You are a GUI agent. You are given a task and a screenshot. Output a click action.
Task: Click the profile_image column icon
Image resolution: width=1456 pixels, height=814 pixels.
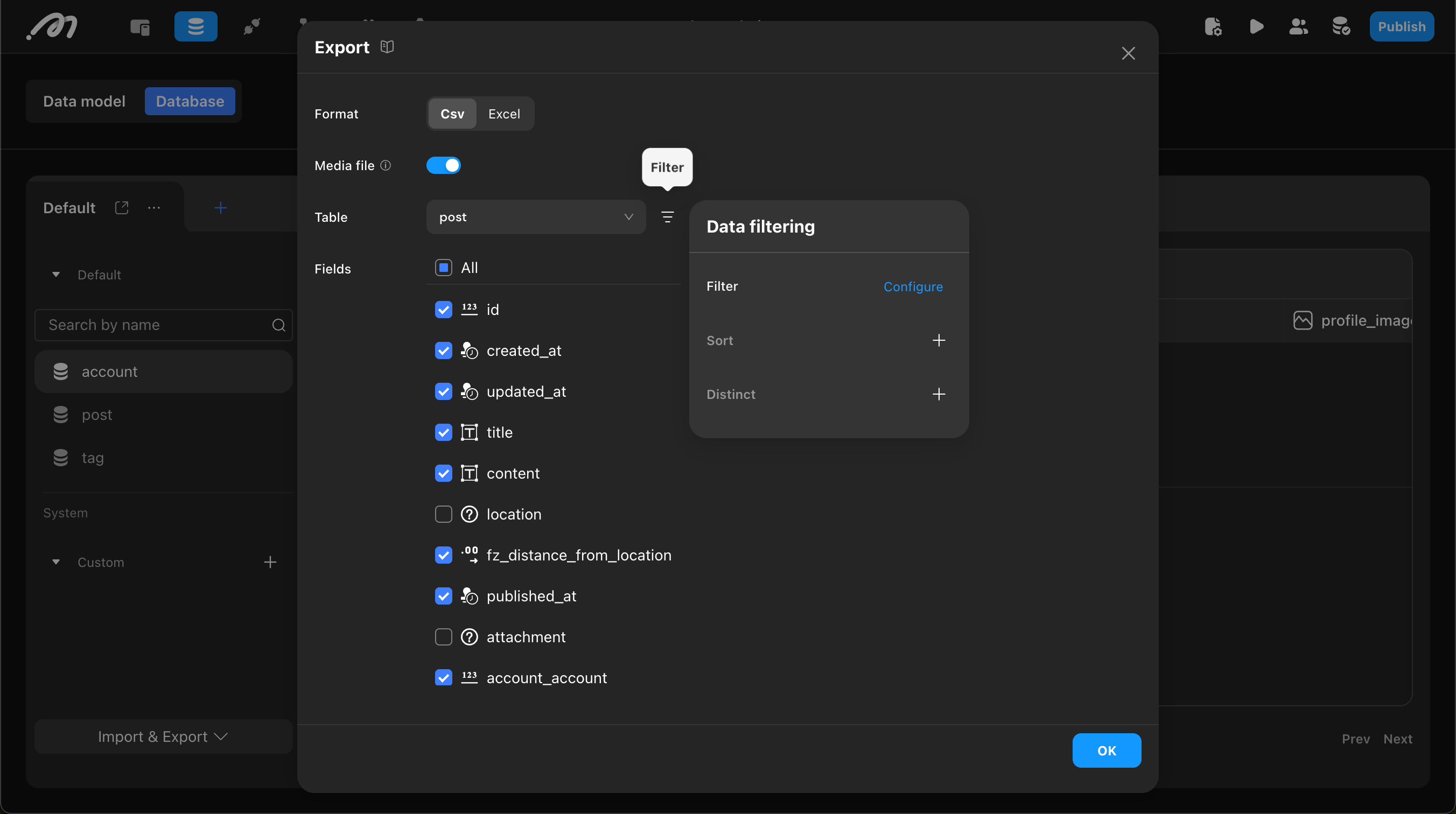(1303, 320)
